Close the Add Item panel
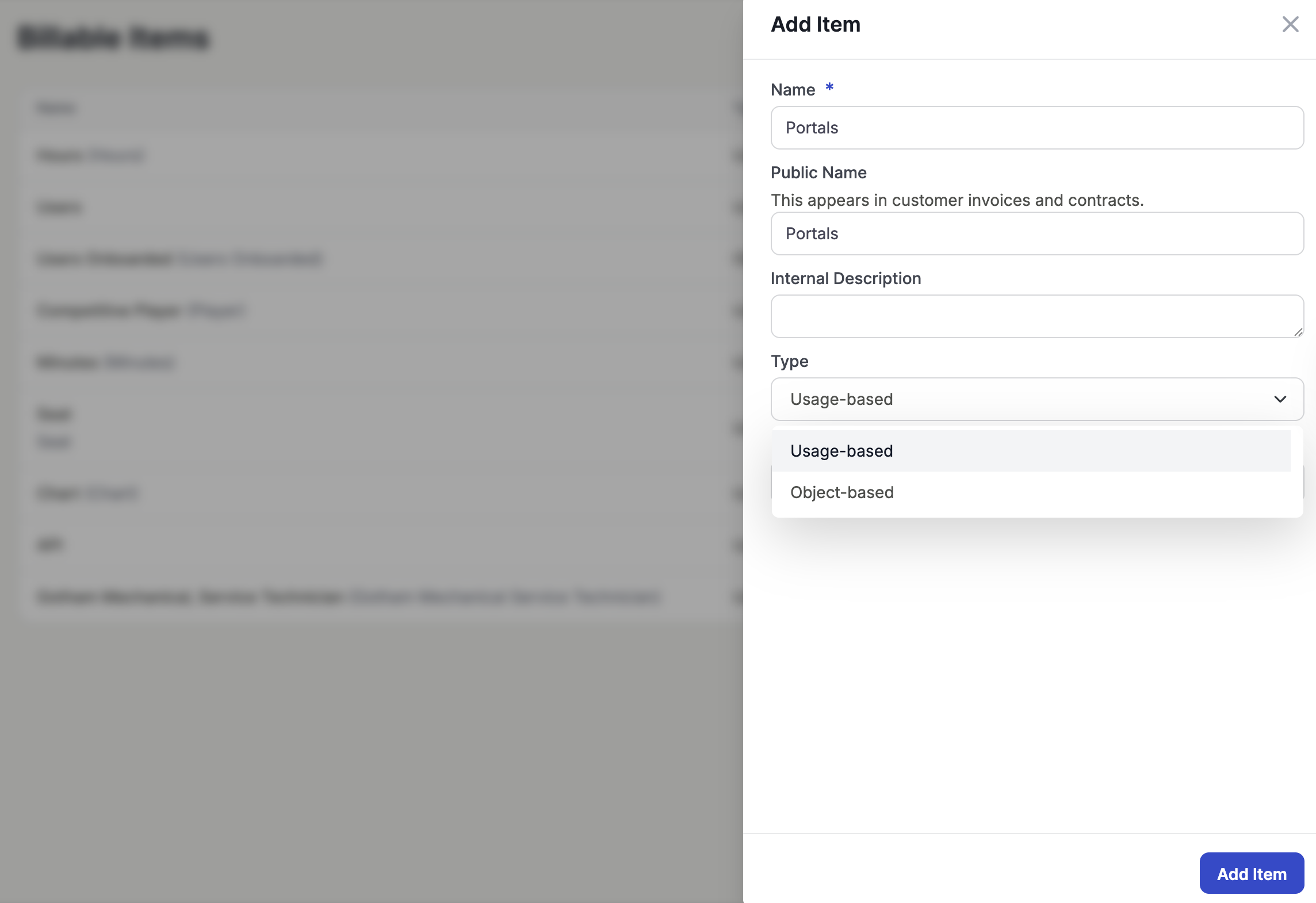 coord(1290,24)
